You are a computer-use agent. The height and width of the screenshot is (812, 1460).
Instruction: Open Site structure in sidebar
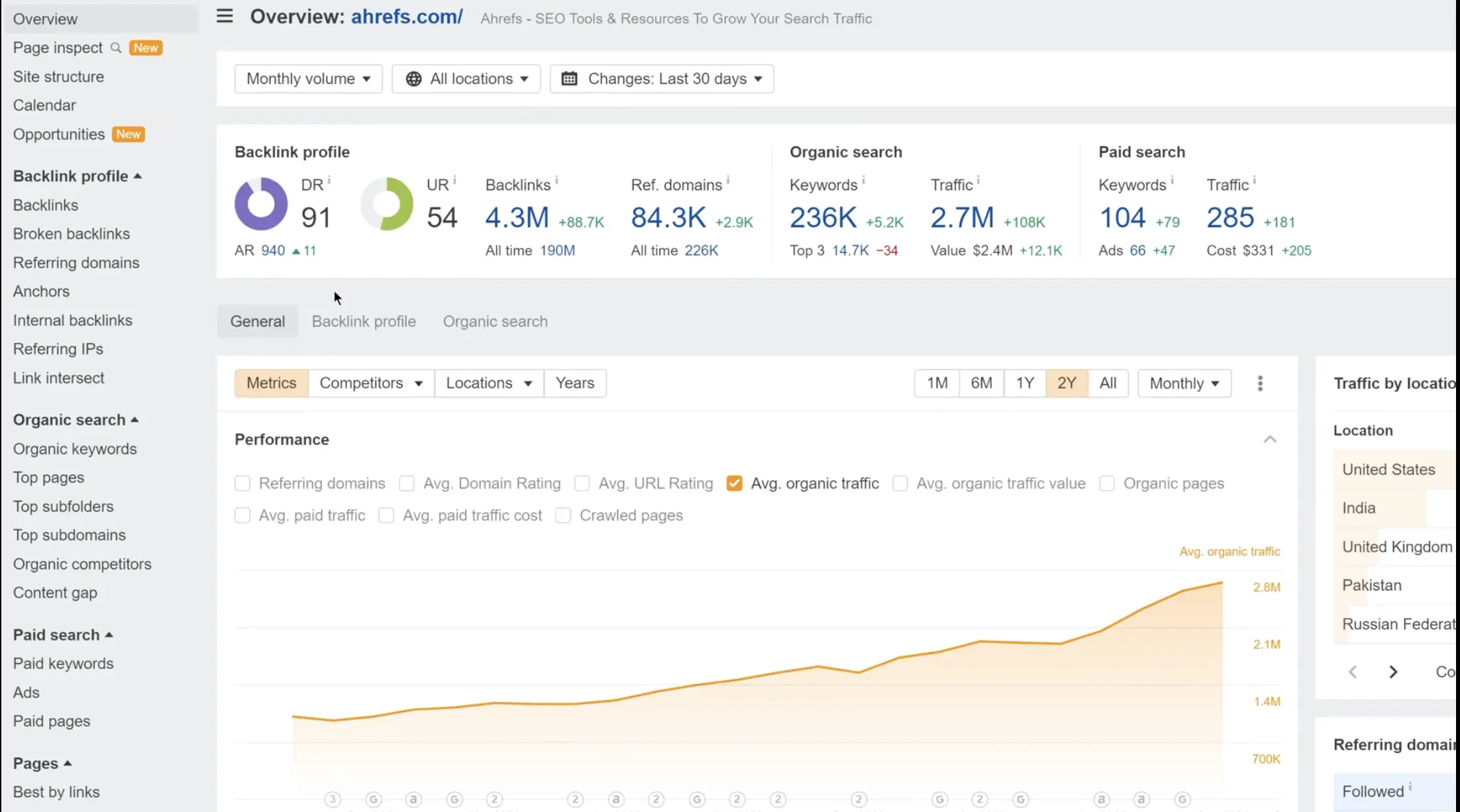click(x=58, y=77)
